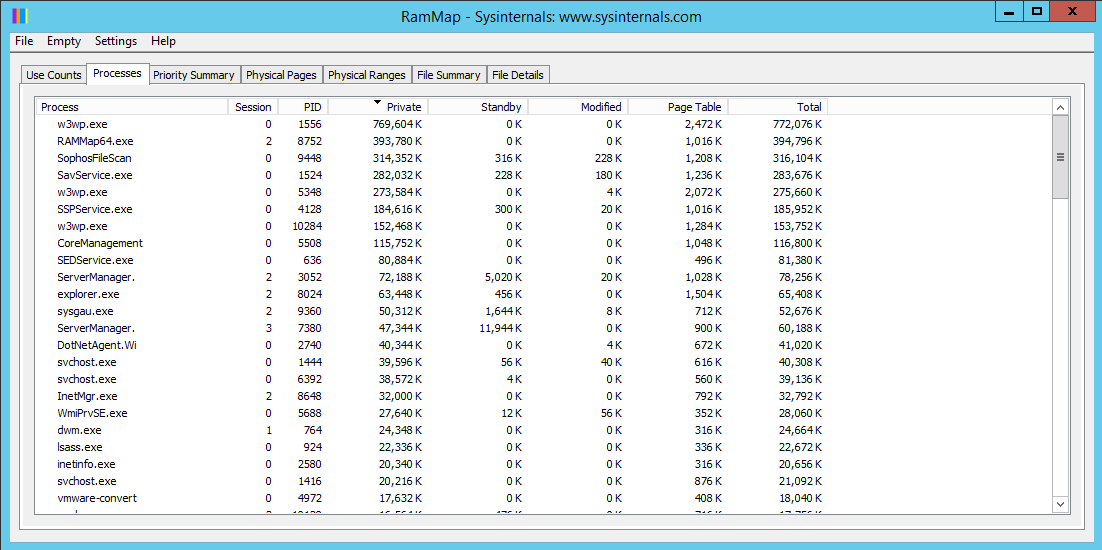The image size is (1102, 550).
Task: Click the 228 K modified value for SophosFileScan
Action: pos(608,158)
